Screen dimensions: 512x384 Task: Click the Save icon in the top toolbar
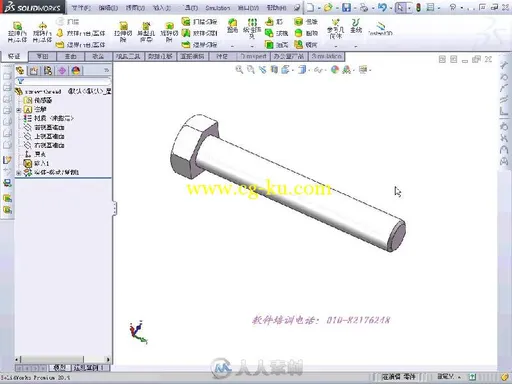347,7
